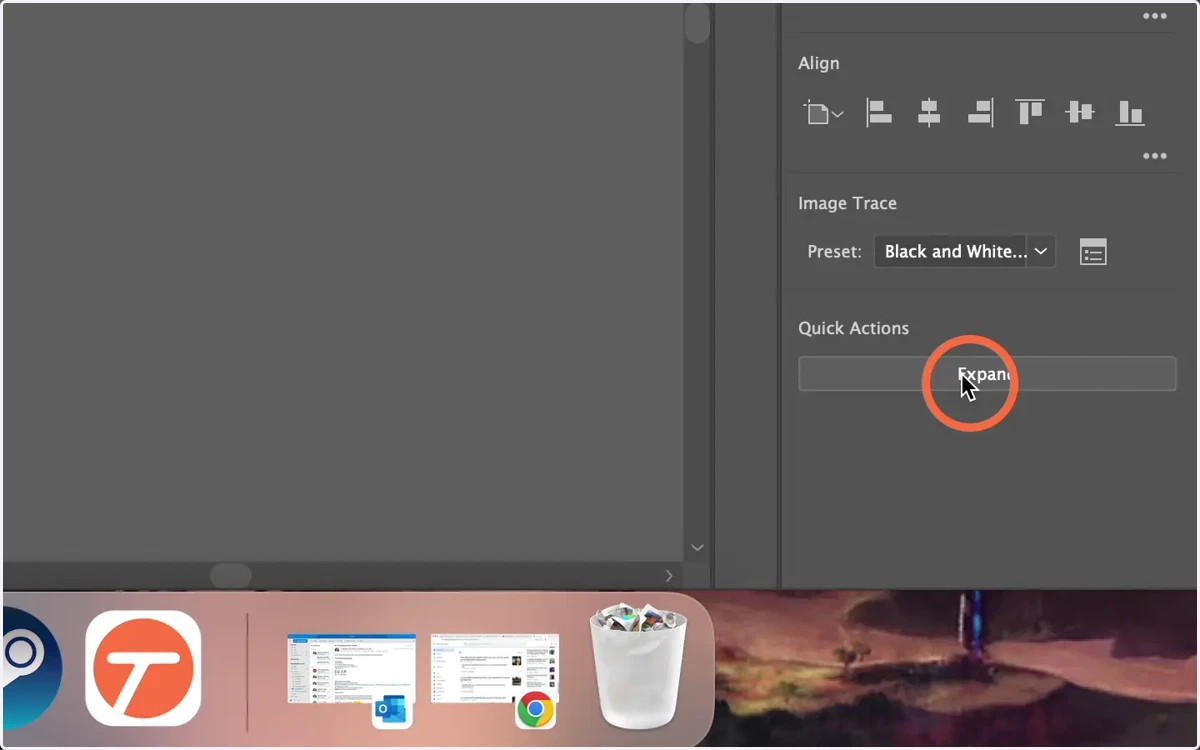
Task: Click the horizontal scrollbar right arrow
Action: pyautogui.click(x=669, y=576)
